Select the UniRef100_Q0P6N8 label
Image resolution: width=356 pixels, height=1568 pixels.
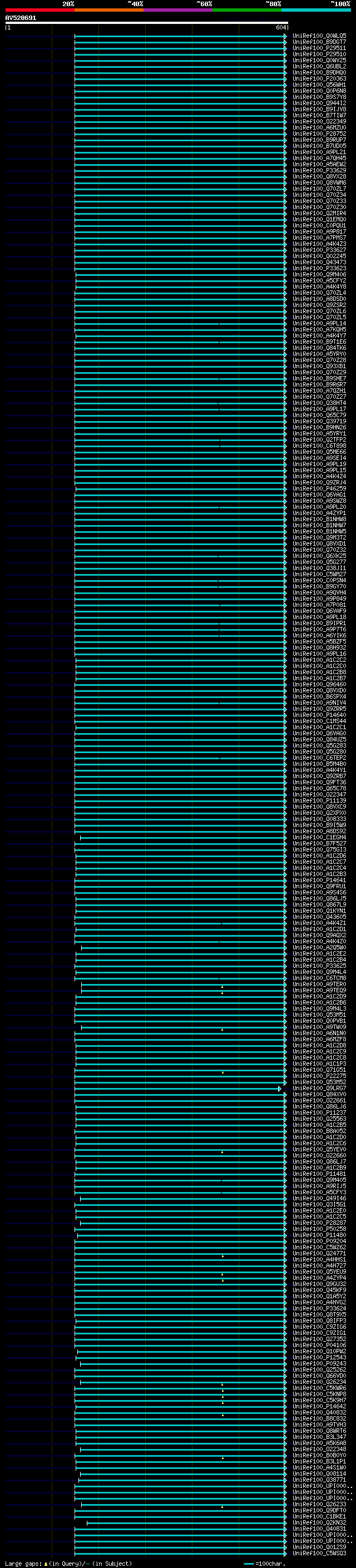tap(319, 91)
